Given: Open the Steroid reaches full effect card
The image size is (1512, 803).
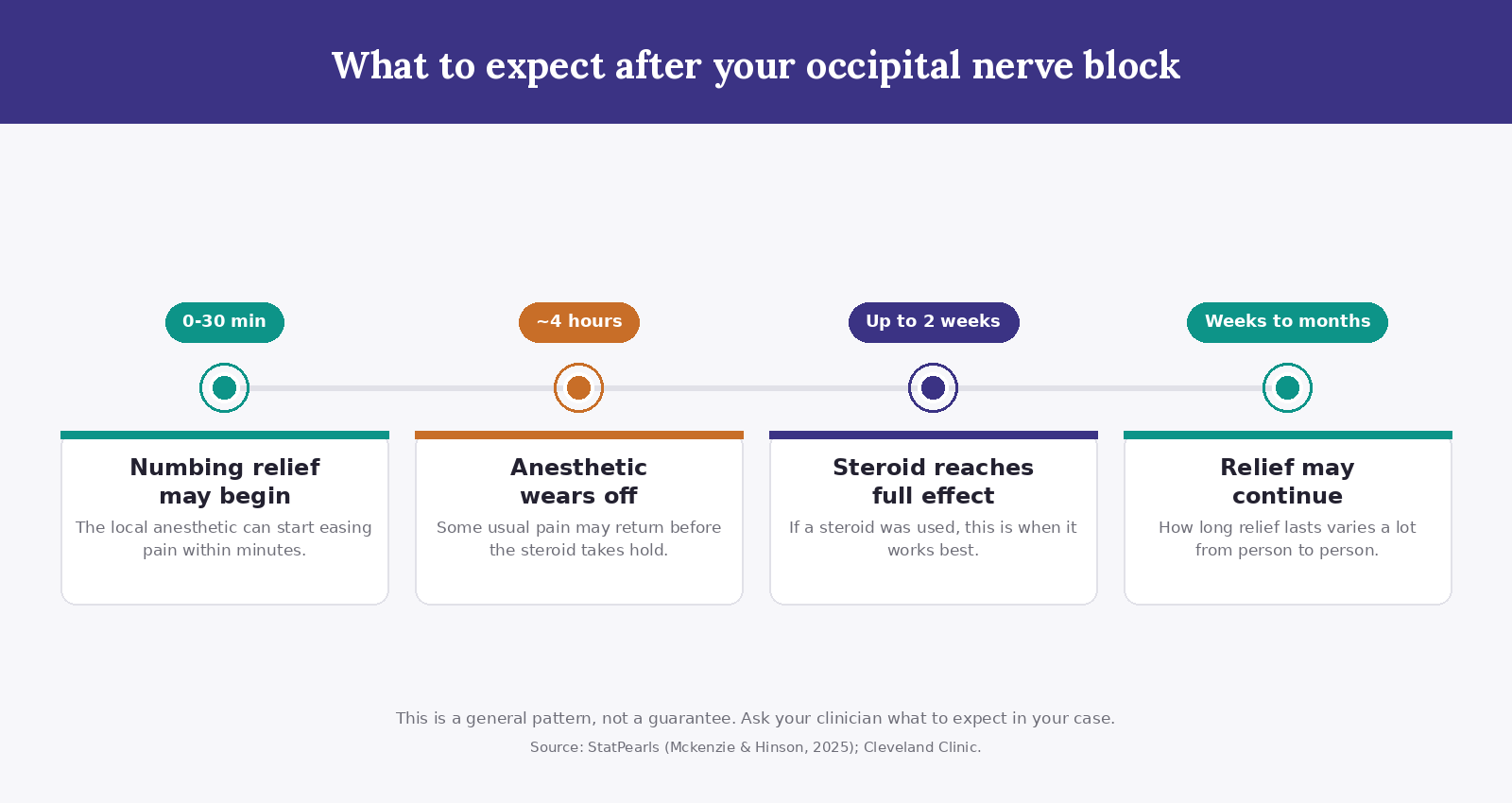Looking at the screenshot, I should pos(934,518).
